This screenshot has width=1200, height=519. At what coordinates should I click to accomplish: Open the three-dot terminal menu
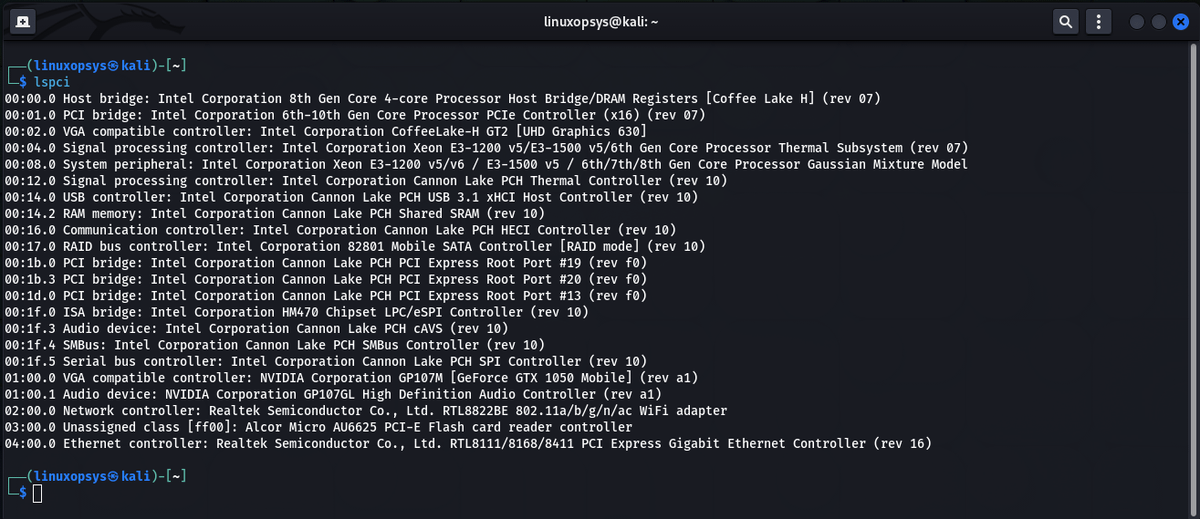pos(1099,21)
